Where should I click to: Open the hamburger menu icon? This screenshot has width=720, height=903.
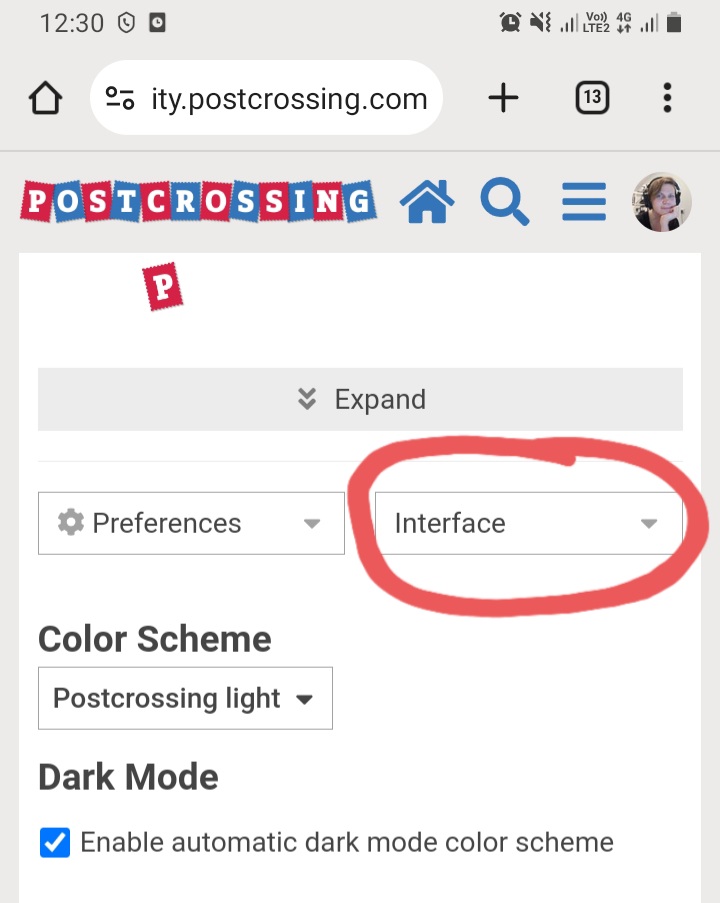pos(584,202)
